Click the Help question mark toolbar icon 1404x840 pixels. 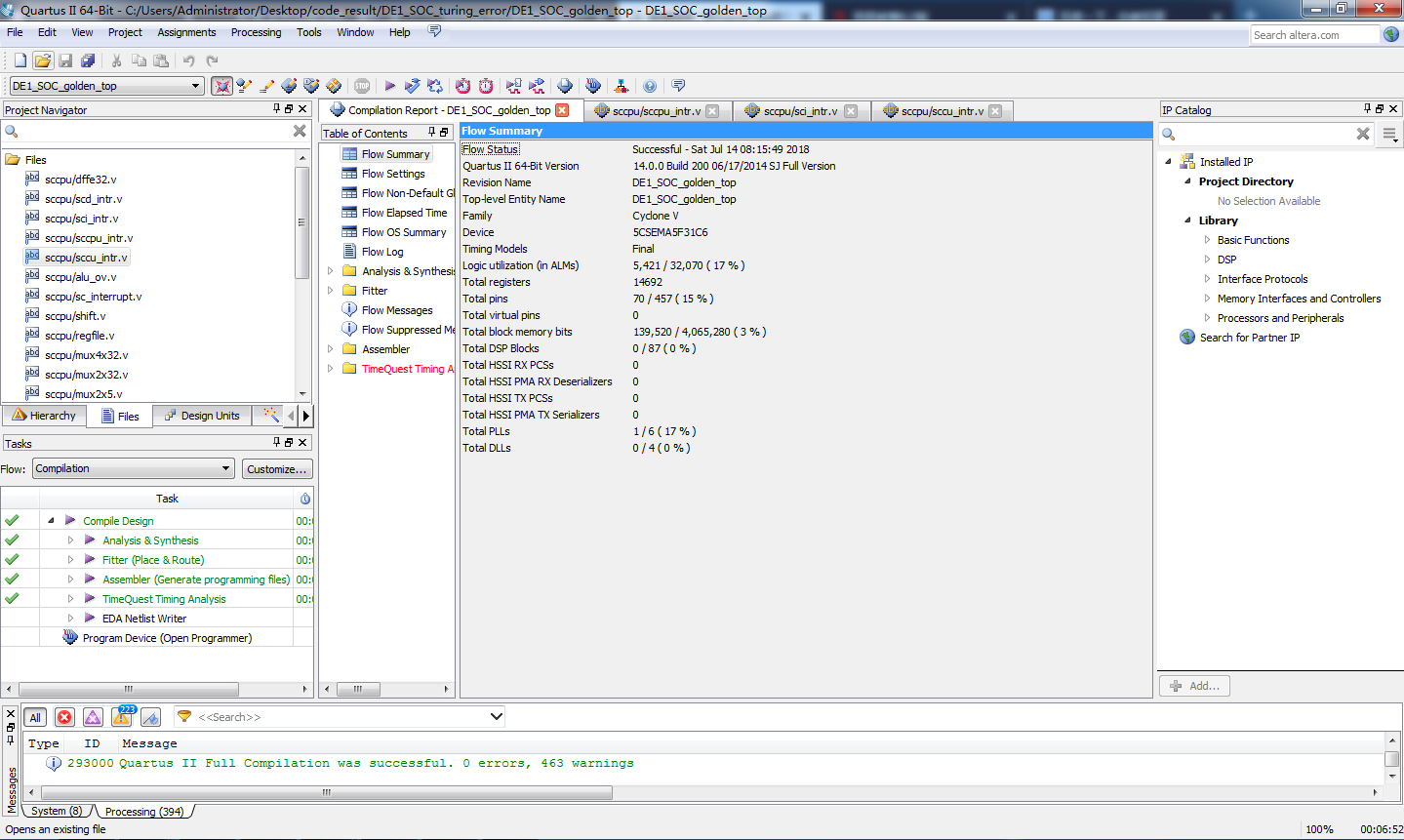[650, 86]
